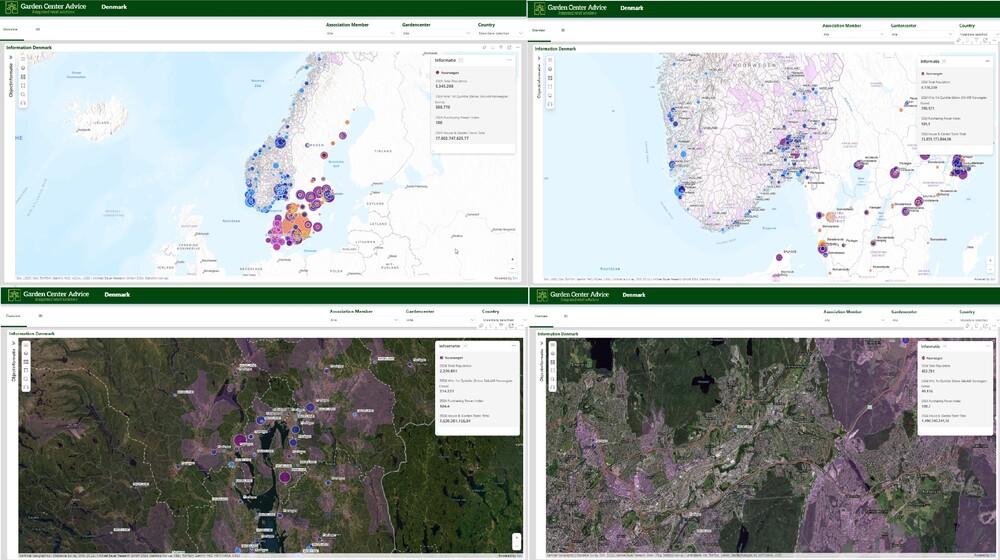1000x560 pixels.
Task: Zoom out on the top-left overview map
Action: pos(513,269)
